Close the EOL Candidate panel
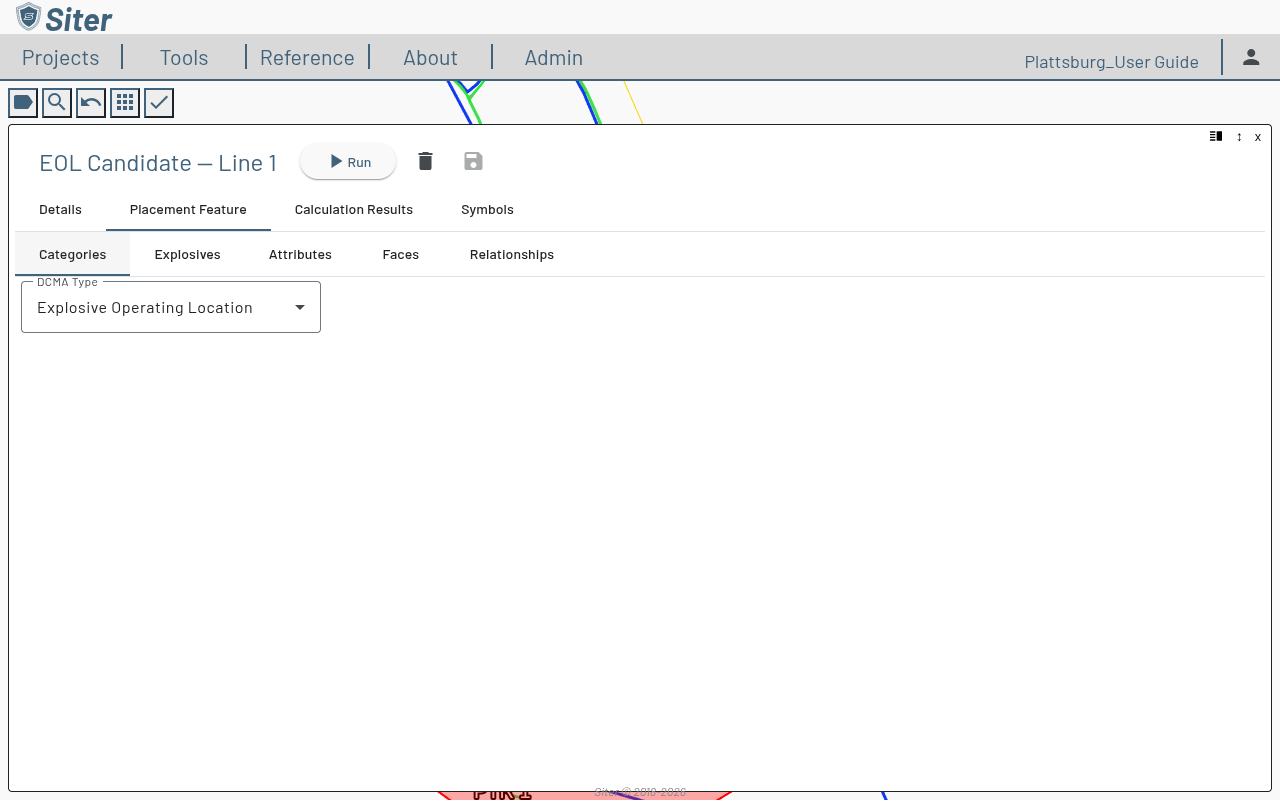The width and height of the screenshot is (1280, 800). click(x=1258, y=137)
